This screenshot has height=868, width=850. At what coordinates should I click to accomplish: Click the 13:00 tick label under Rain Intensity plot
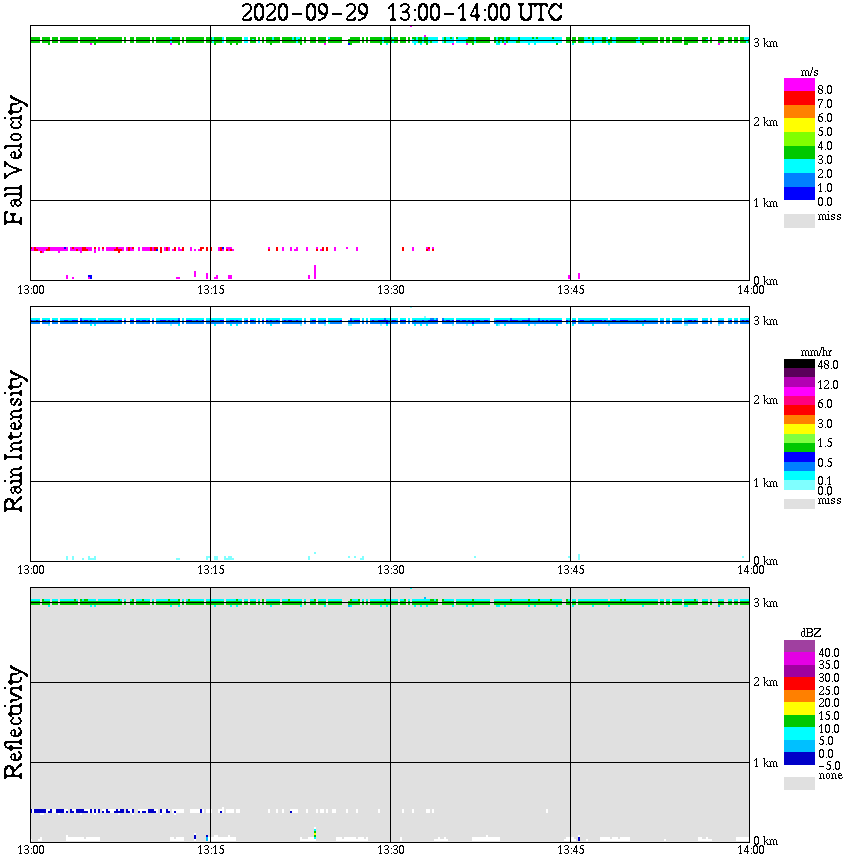[30, 570]
